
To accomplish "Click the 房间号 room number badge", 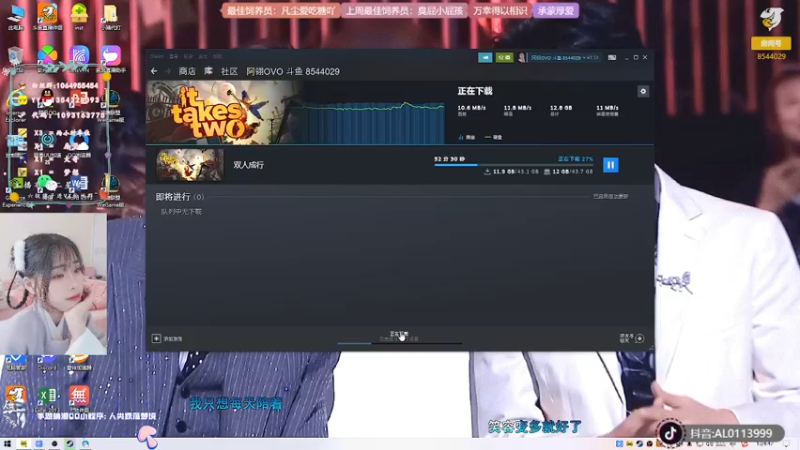I will click(771, 44).
